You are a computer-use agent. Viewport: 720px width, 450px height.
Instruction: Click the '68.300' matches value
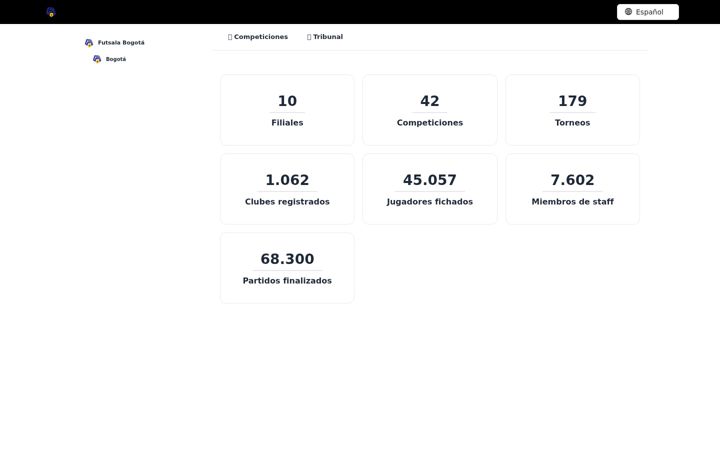[287, 259]
